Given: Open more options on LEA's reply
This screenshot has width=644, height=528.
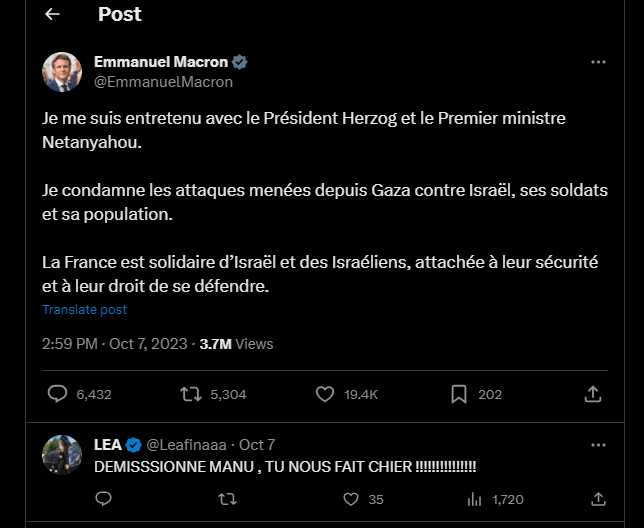Looking at the screenshot, I should click(x=598, y=444).
